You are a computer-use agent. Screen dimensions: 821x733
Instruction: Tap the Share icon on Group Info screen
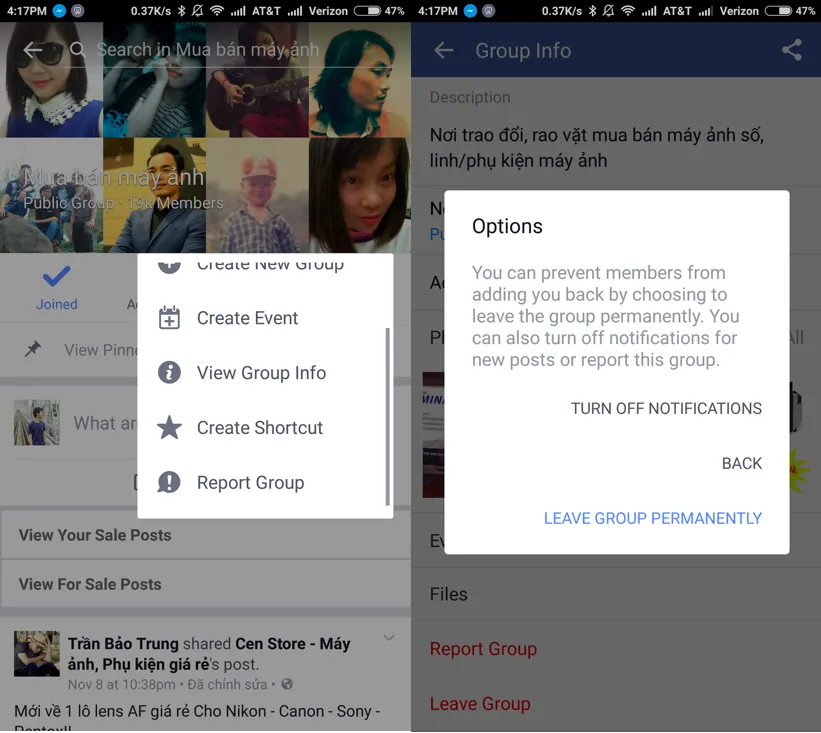coord(791,50)
